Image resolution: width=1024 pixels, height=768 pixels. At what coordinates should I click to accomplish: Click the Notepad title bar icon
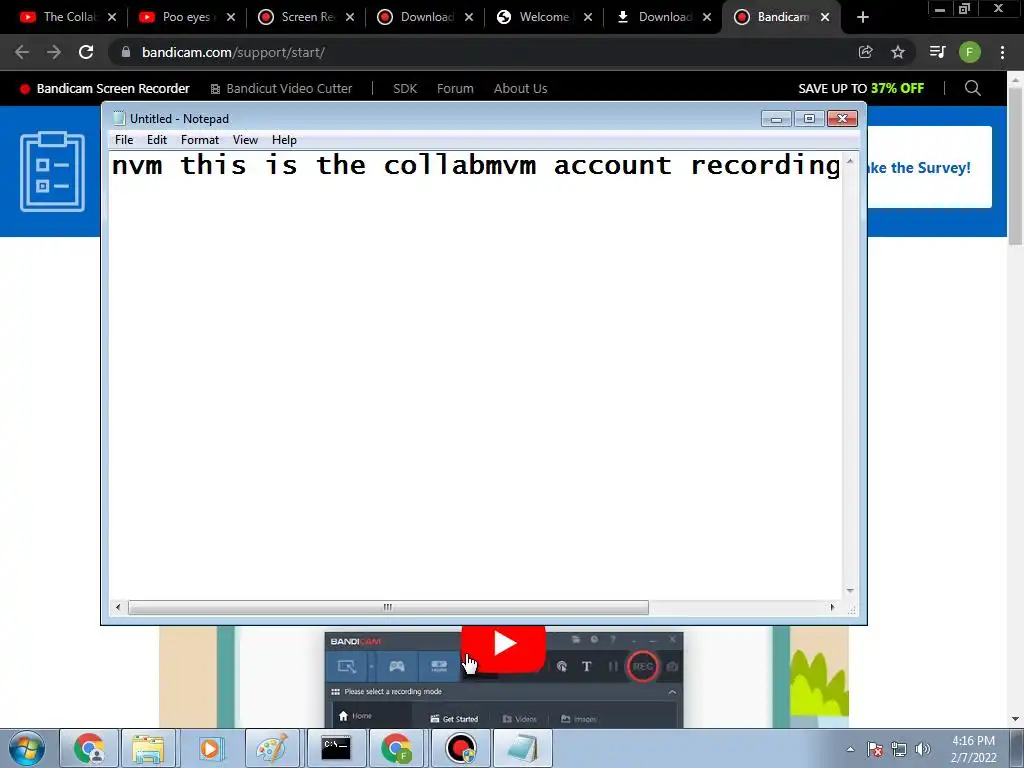click(119, 118)
